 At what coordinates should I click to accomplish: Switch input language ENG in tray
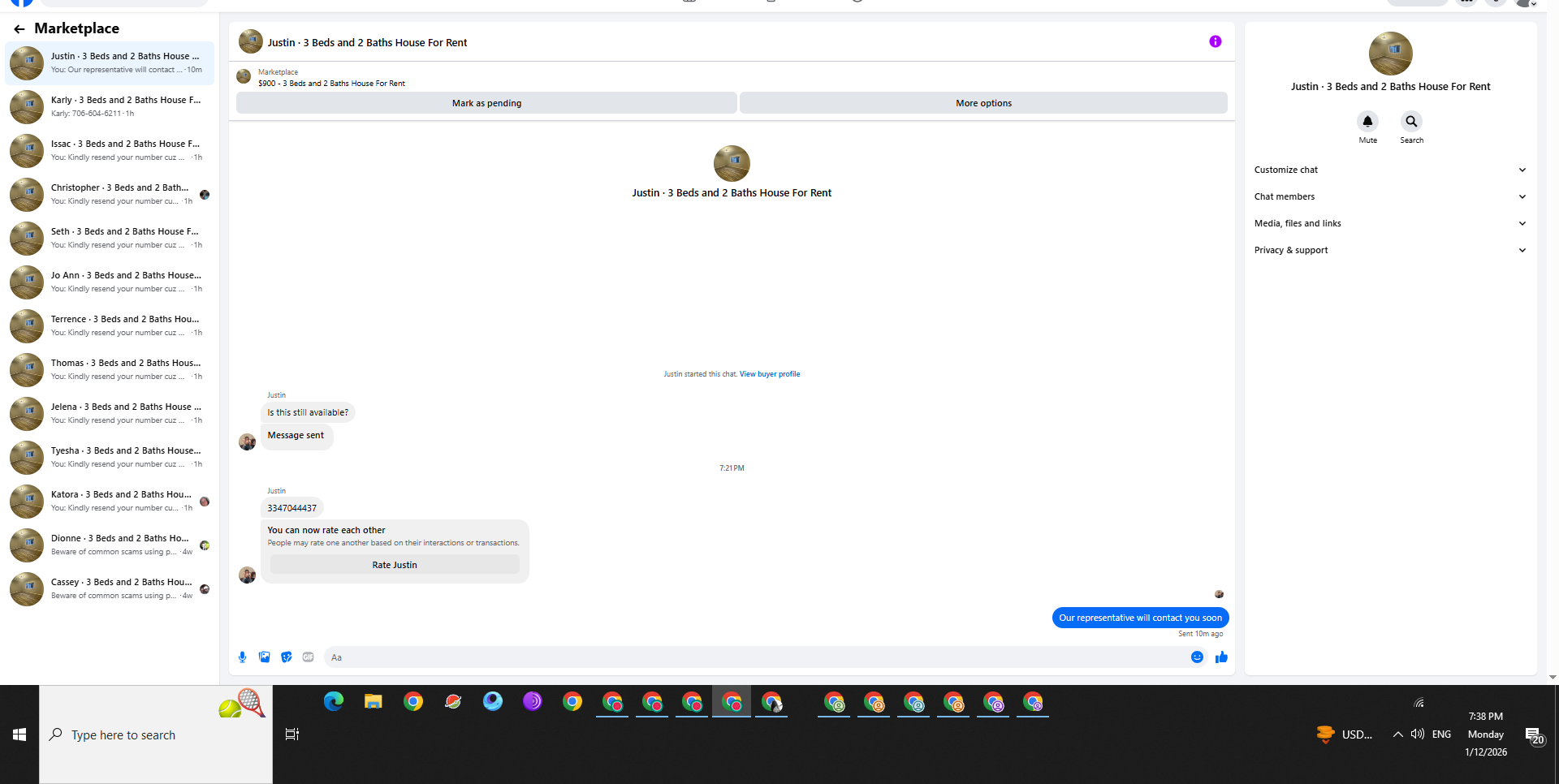(1441, 734)
